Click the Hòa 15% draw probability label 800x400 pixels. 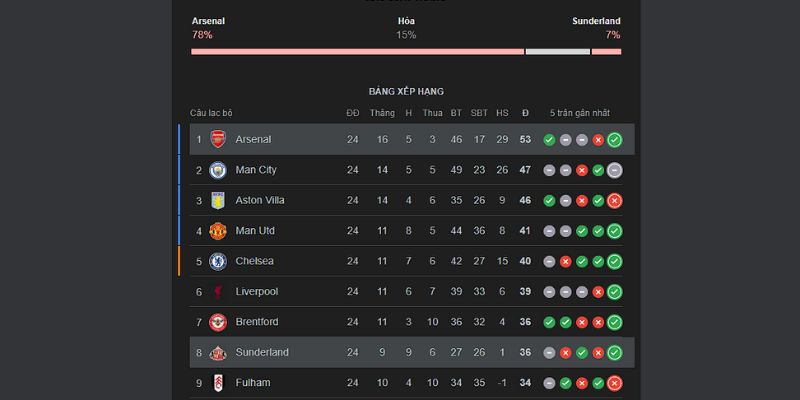point(405,27)
